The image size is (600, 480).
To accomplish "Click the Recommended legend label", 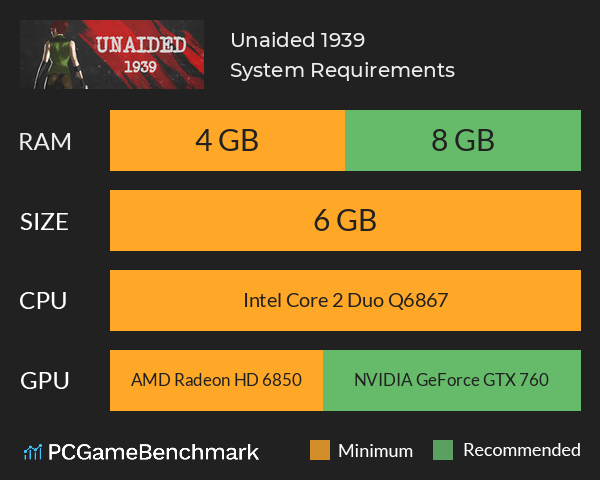I will pos(522,450).
